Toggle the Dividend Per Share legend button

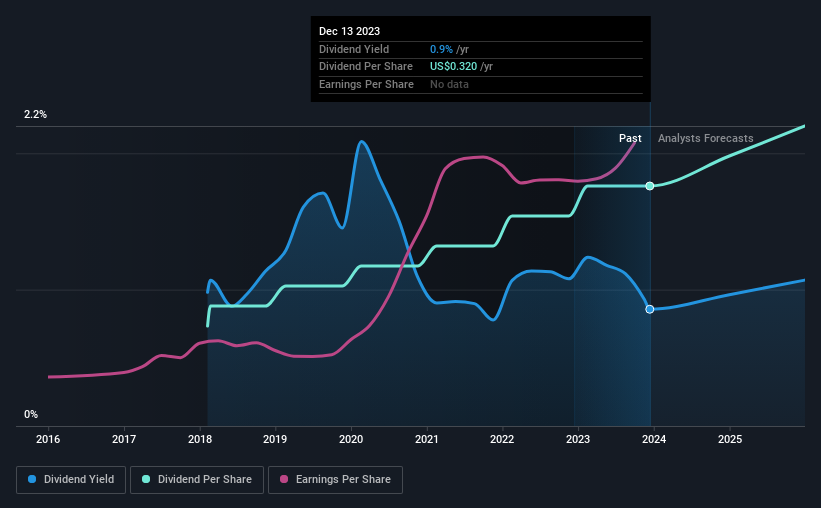click(x=197, y=479)
